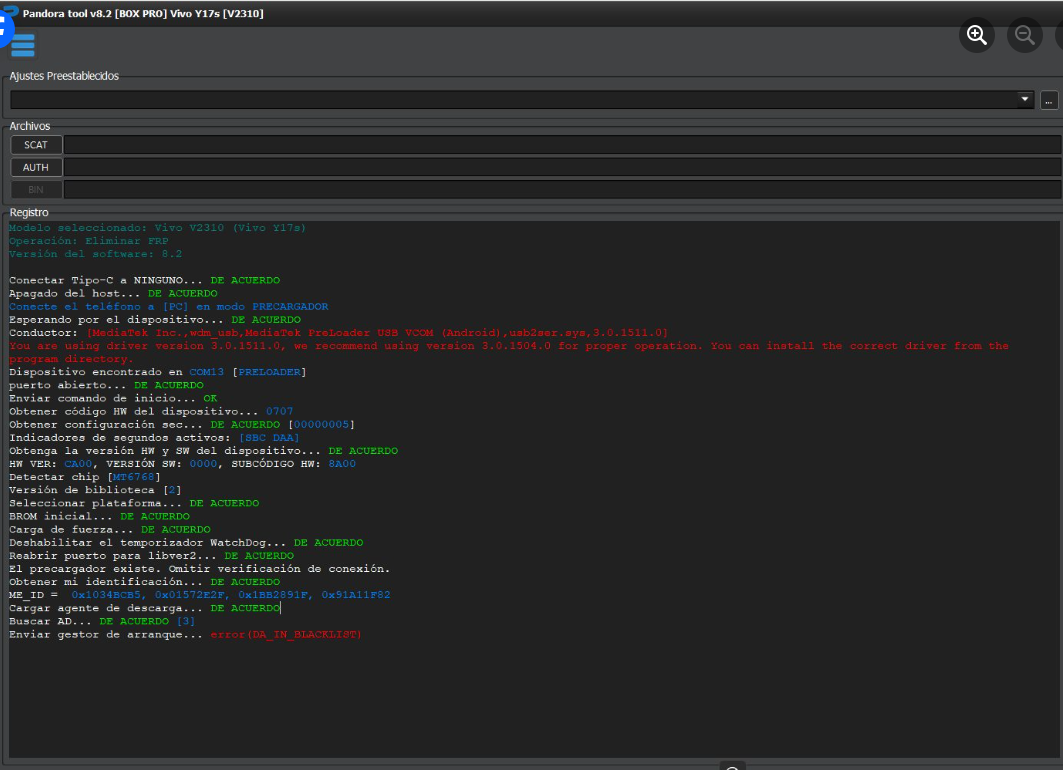Click the 'BROM inicial' log line
1063x770 pixels.
click(x=100, y=516)
